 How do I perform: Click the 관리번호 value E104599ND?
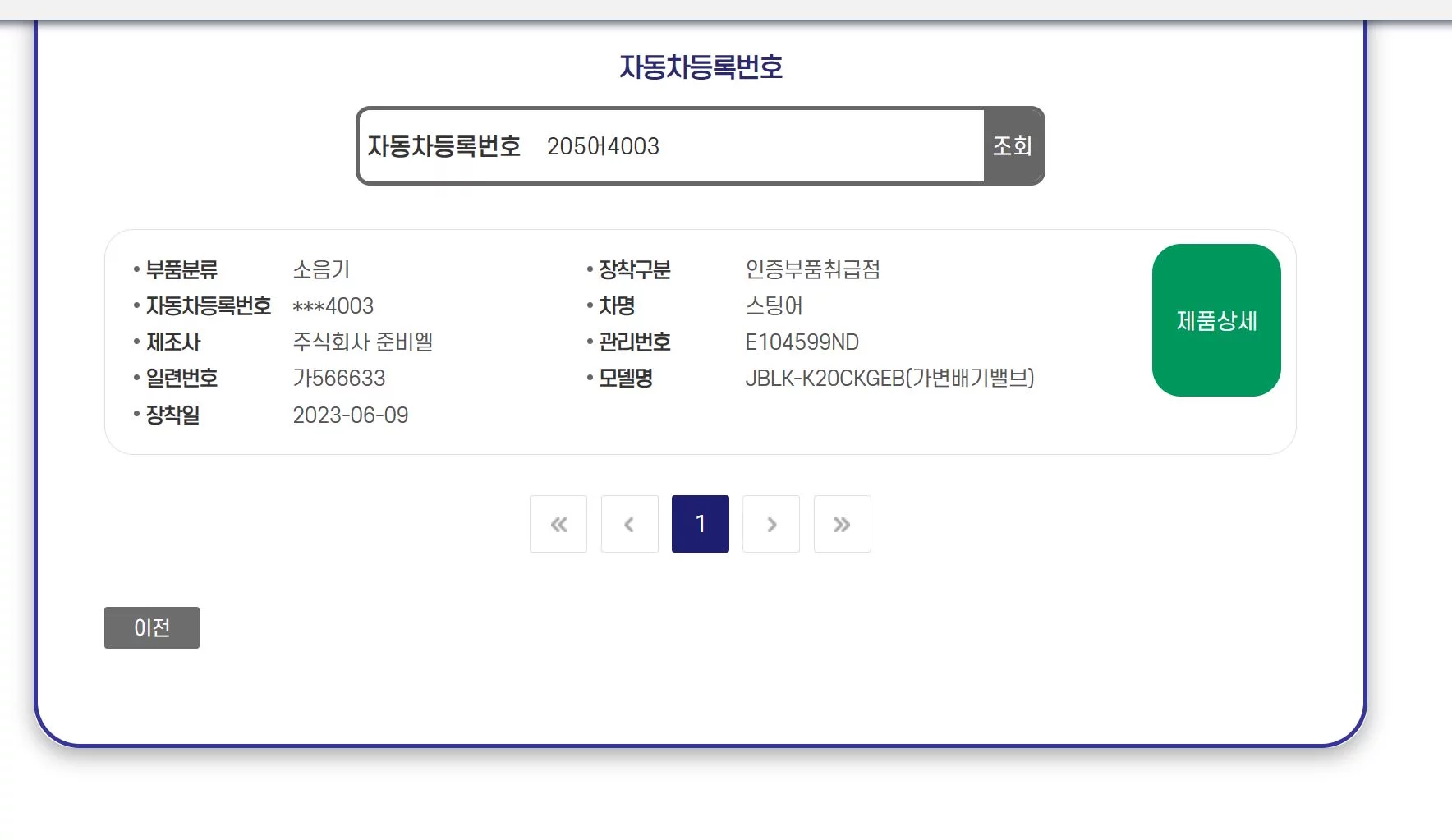click(802, 342)
